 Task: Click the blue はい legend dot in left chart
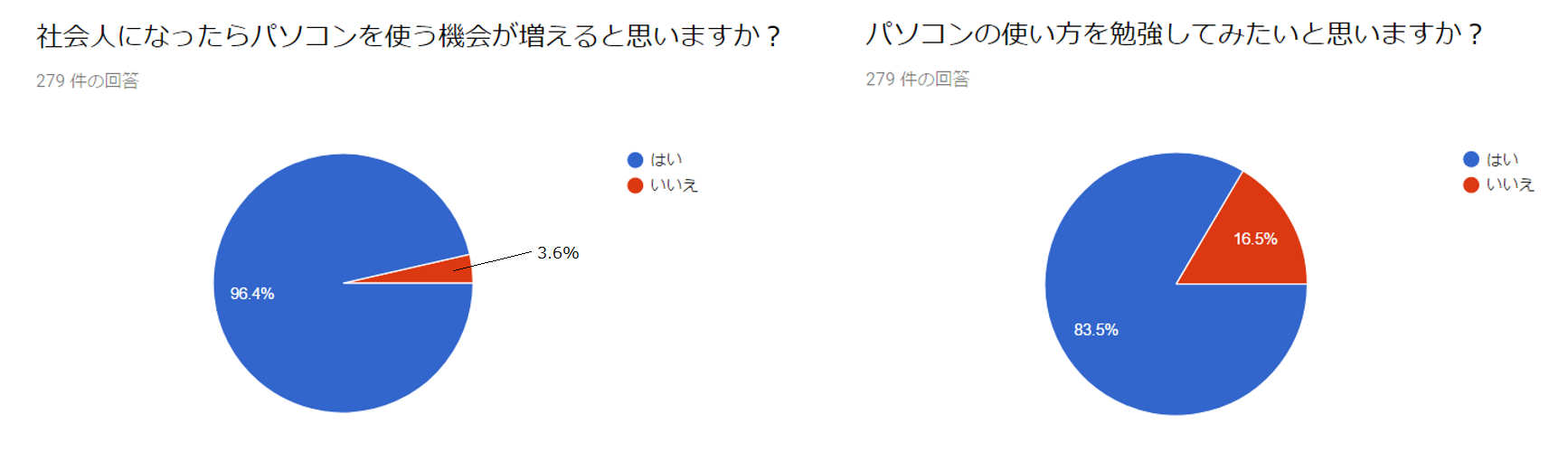(x=635, y=160)
